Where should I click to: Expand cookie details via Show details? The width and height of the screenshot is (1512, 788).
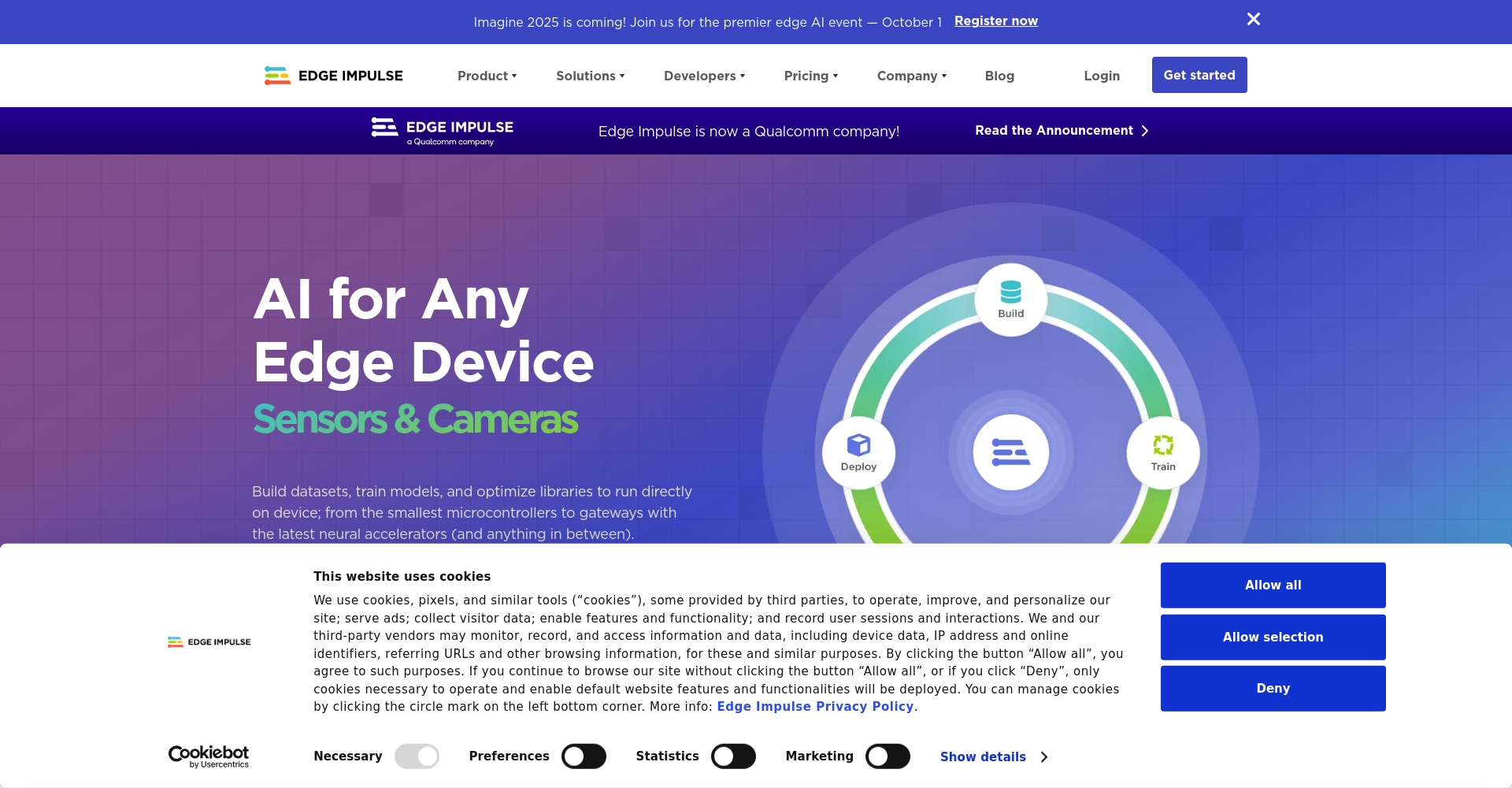coord(994,756)
